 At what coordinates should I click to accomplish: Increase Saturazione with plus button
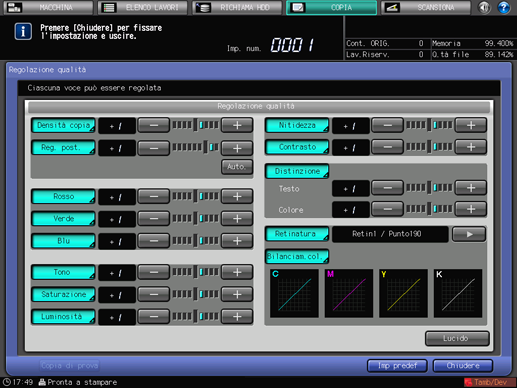[237, 294]
